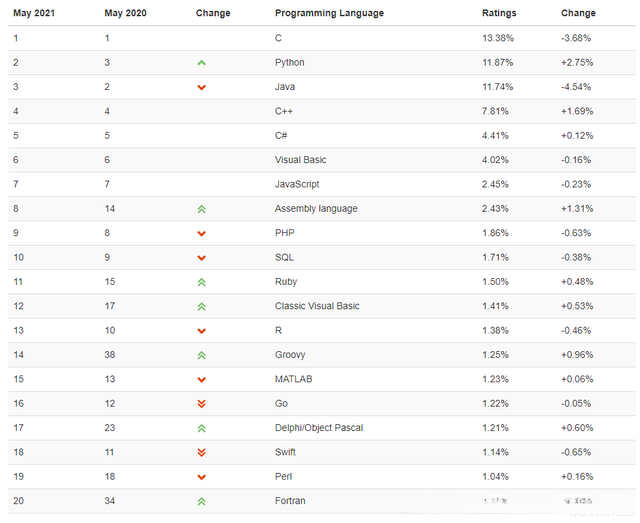
Task: Select the Python language name
Action: click(x=289, y=62)
